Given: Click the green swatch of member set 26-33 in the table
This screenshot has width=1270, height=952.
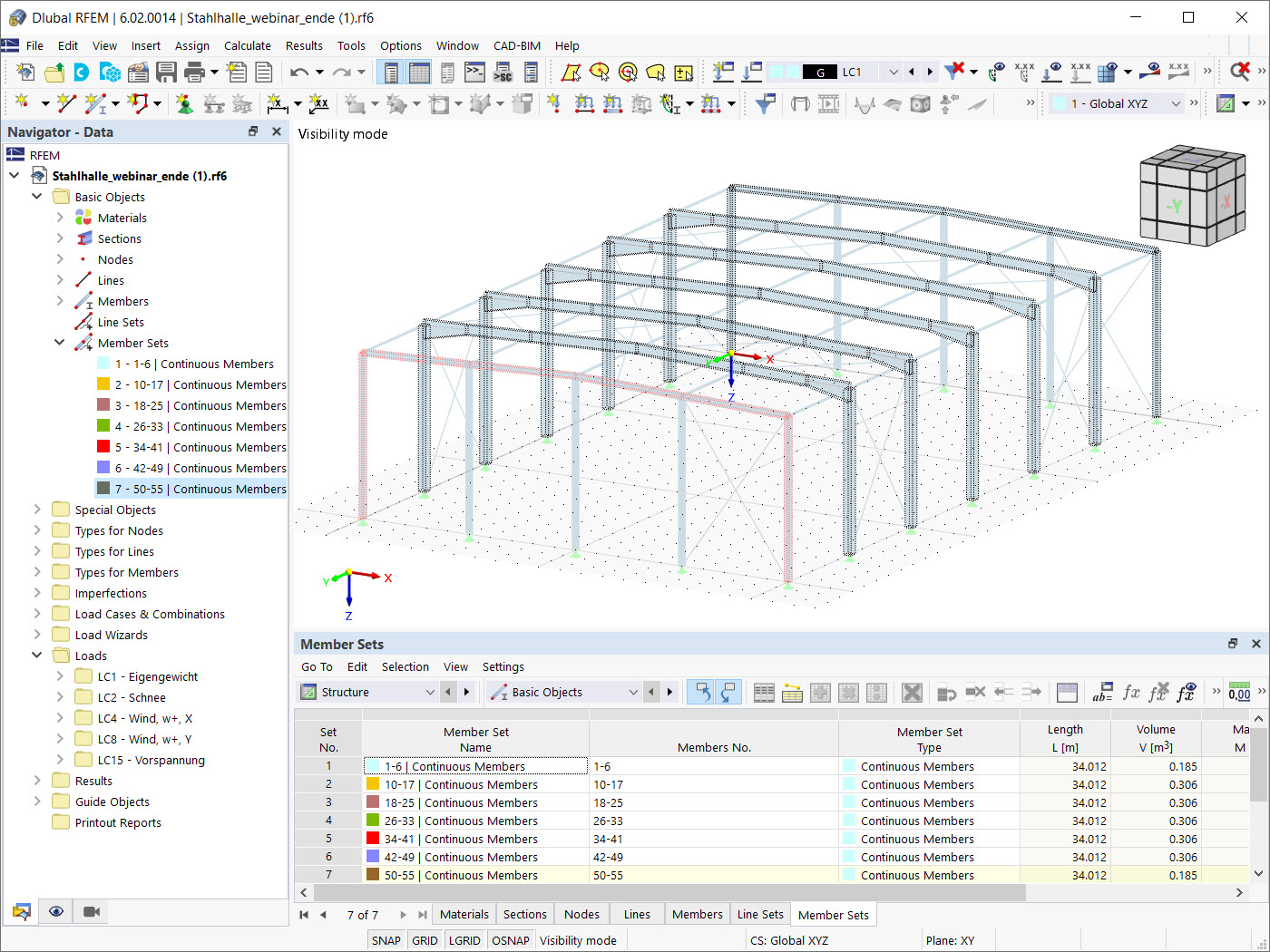Looking at the screenshot, I should coord(373,821).
